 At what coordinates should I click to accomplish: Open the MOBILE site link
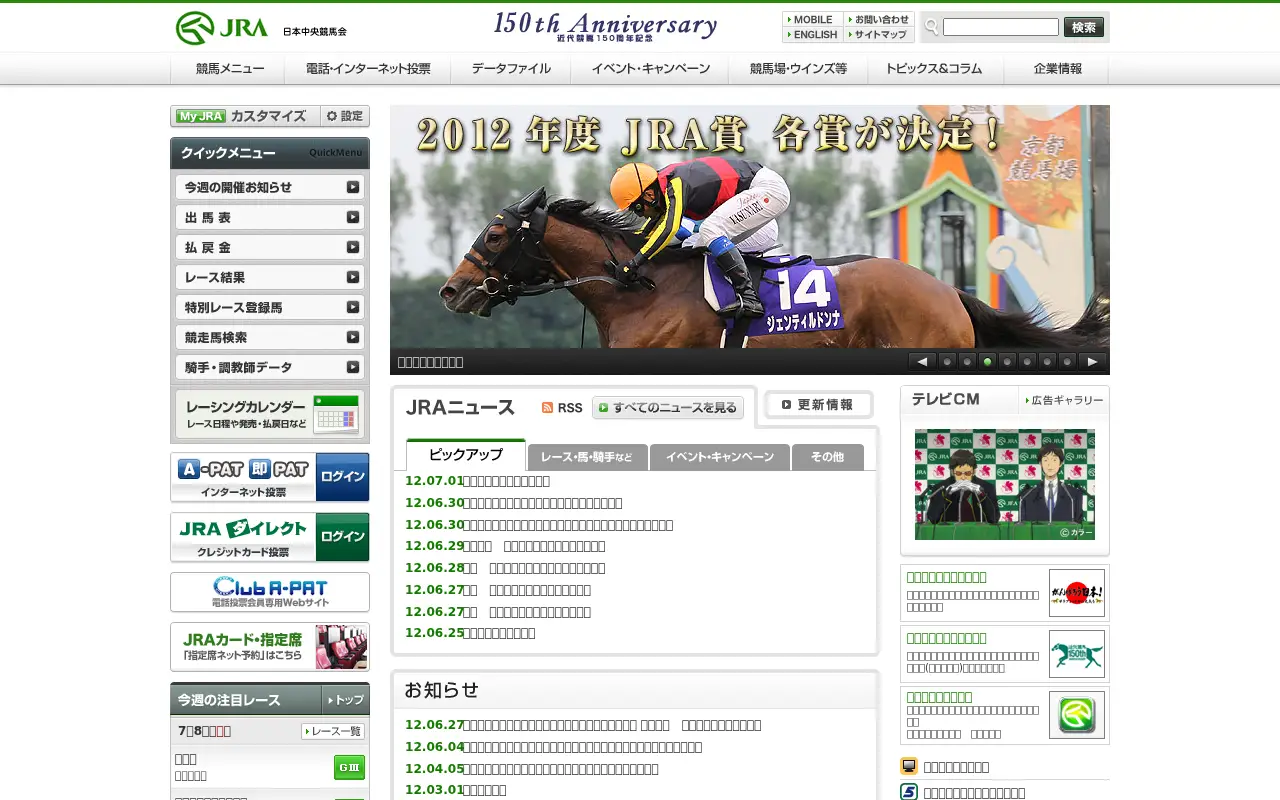(x=812, y=19)
